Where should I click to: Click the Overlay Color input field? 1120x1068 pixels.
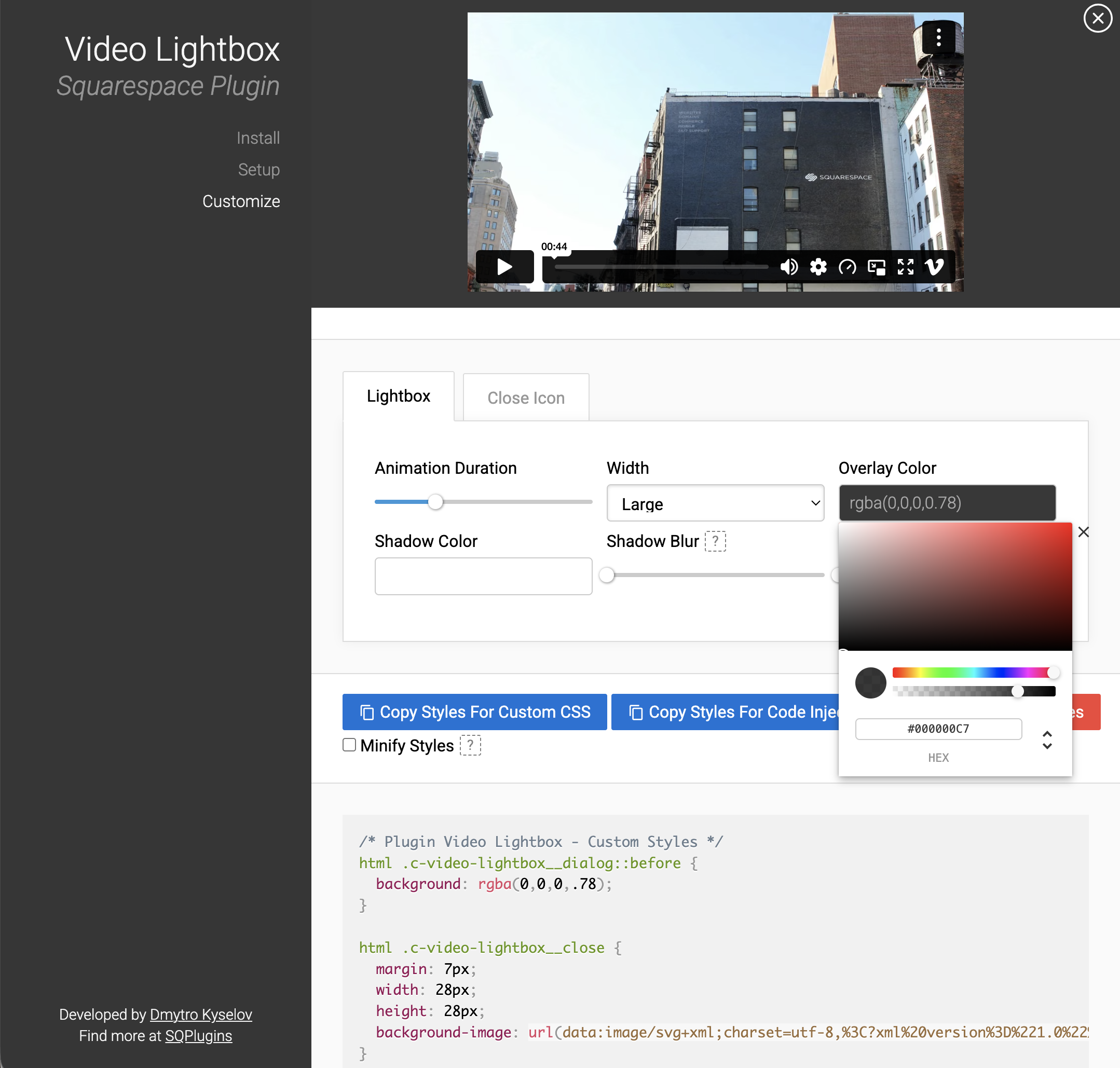pos(947,503)
